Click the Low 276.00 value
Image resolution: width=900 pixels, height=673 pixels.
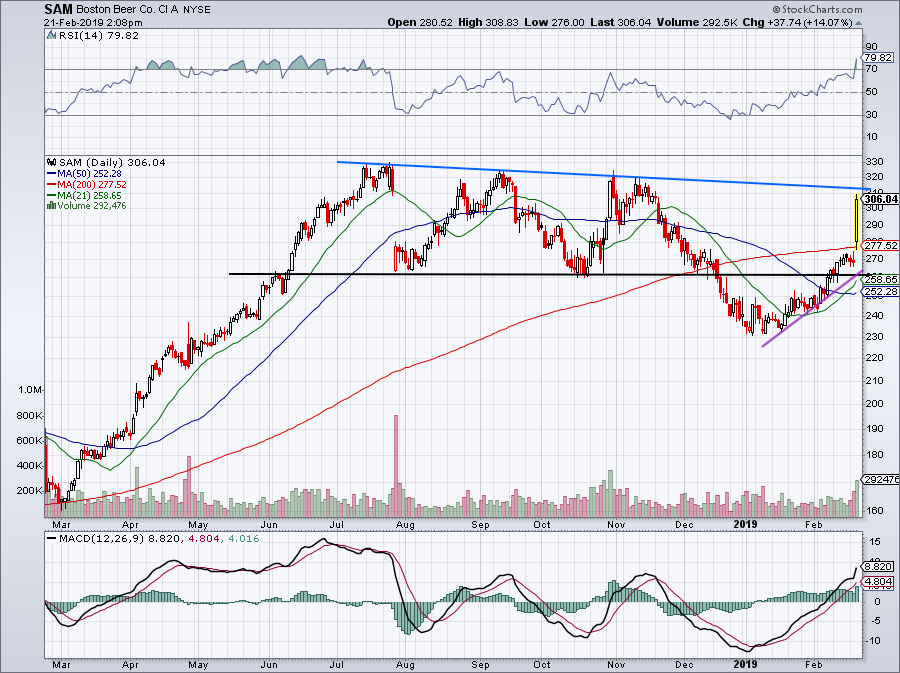click(554, 22)
